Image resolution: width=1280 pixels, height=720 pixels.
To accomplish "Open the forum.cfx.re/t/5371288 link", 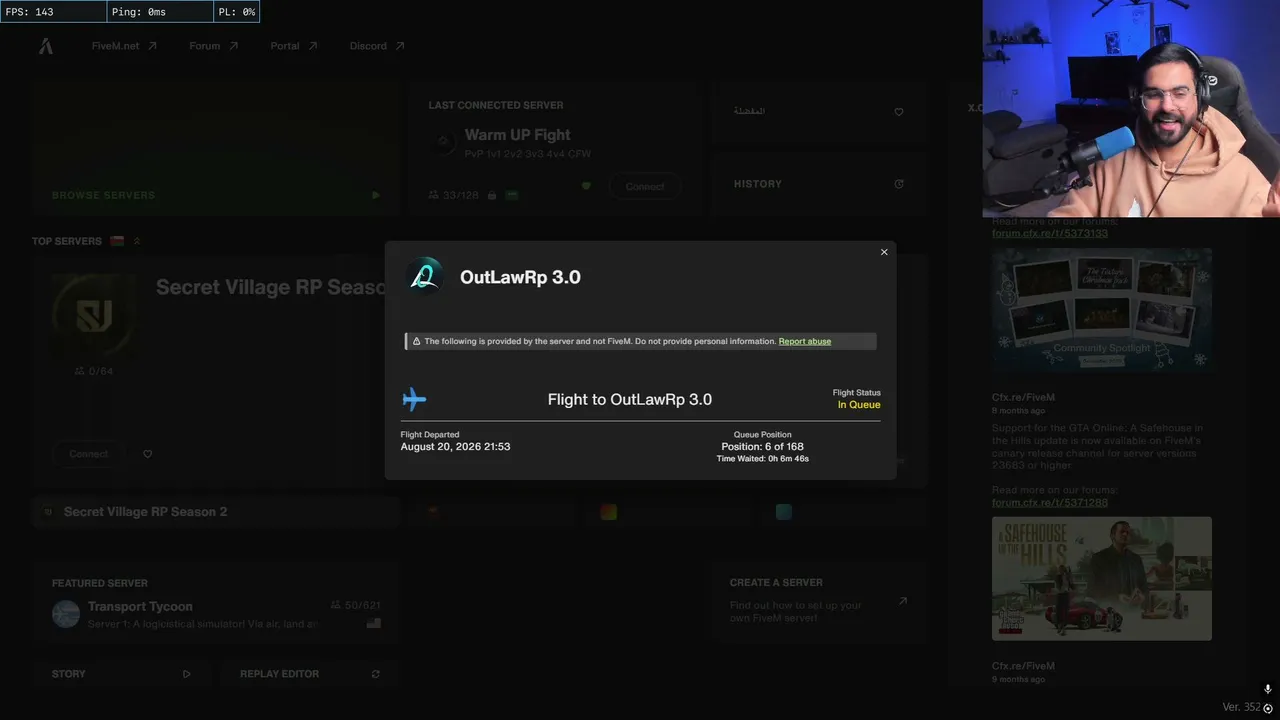I will (x=1050, y=502).
